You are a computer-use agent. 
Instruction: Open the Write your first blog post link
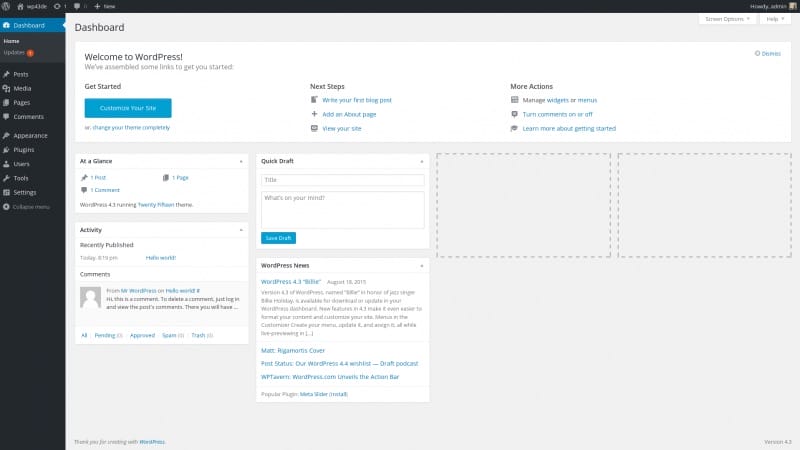coord(356,100)
